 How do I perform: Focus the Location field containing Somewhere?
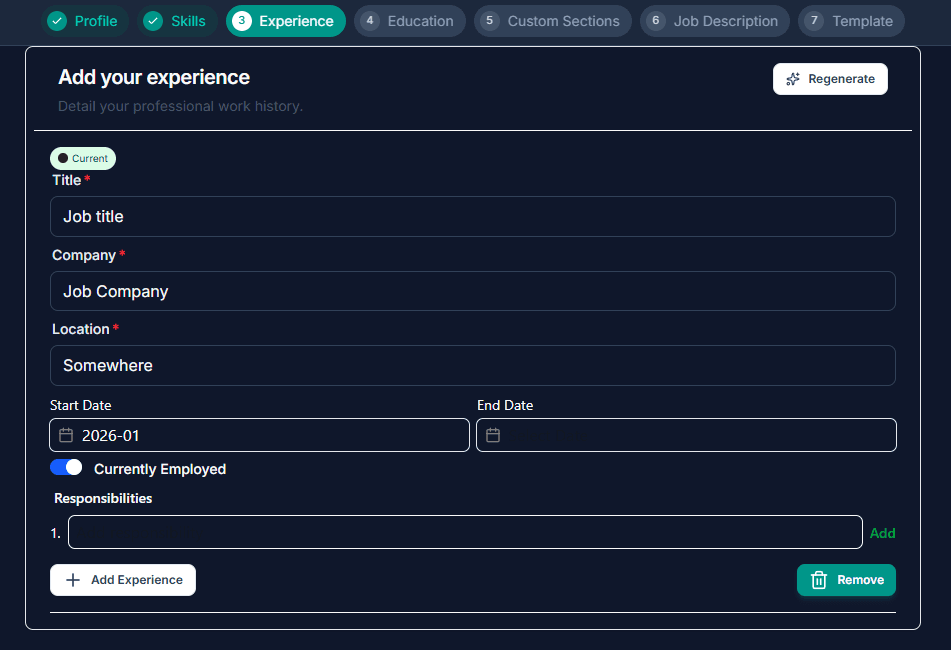[x=472, y=366]
